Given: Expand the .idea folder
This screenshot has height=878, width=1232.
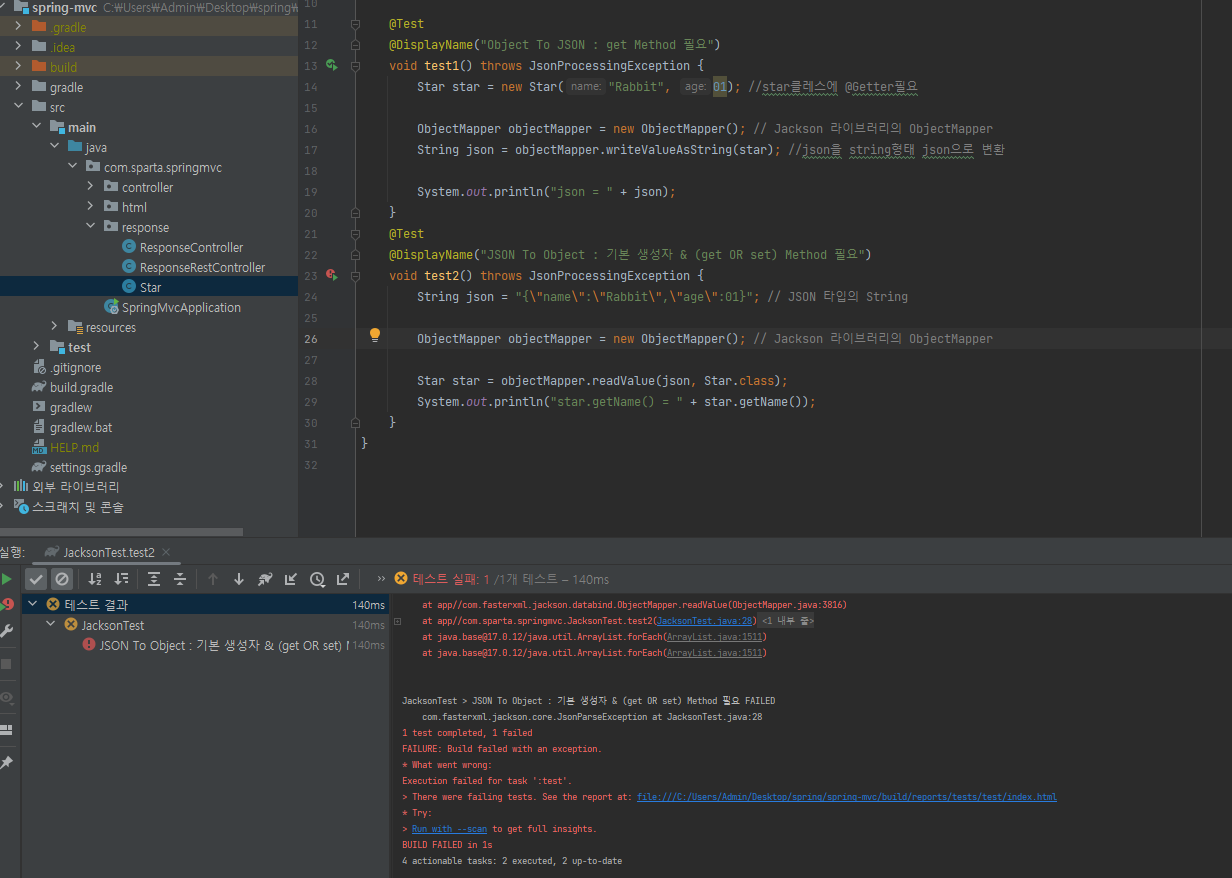Looking at the screenshot, I should 17,47.
